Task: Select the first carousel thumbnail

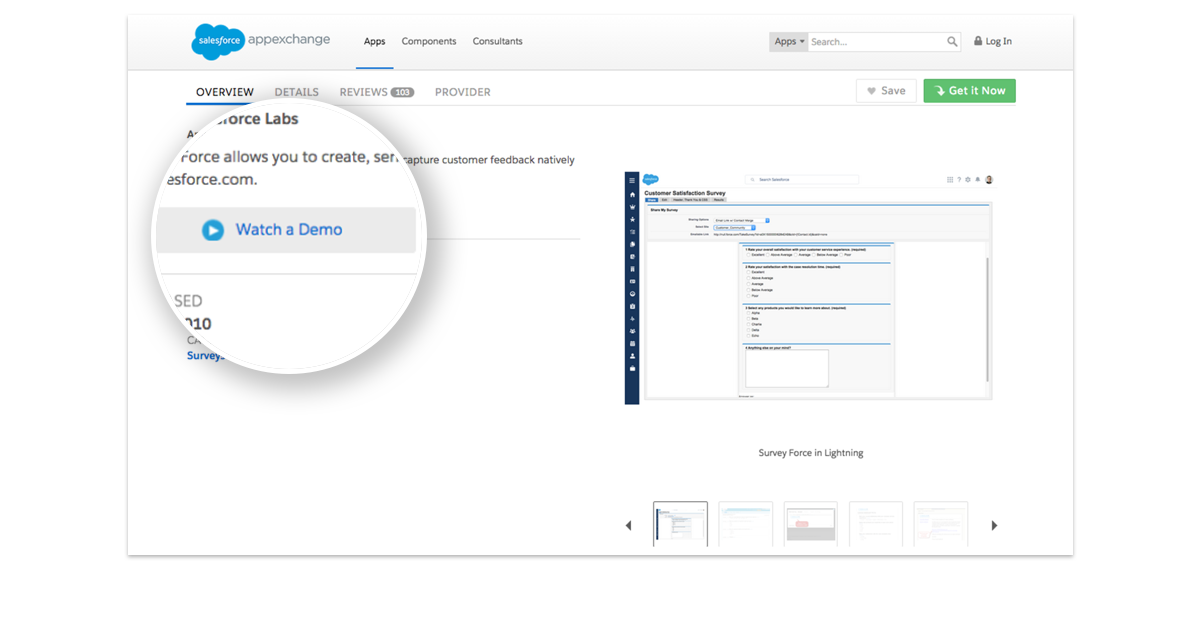Action: tap(680, 524)
